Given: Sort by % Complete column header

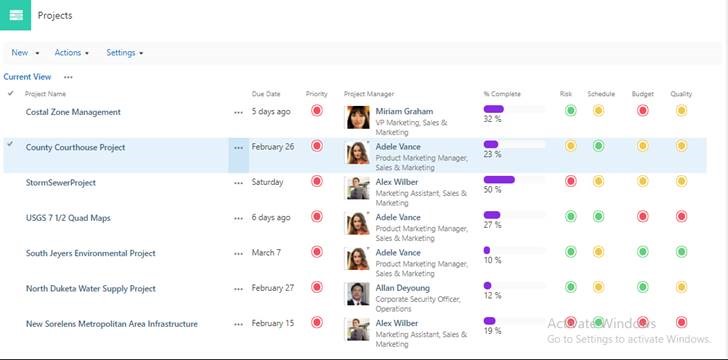Looking at the screenshot, I should [x=502, y=94].
